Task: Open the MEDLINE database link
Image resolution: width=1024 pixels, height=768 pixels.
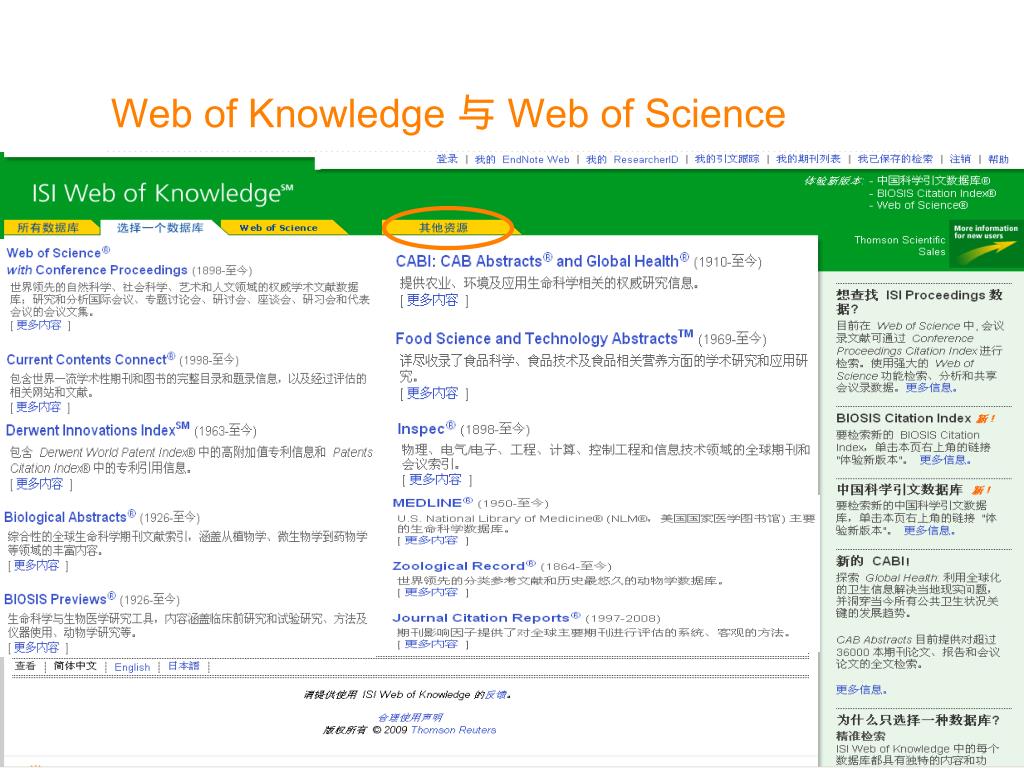Action: [432, 503]
